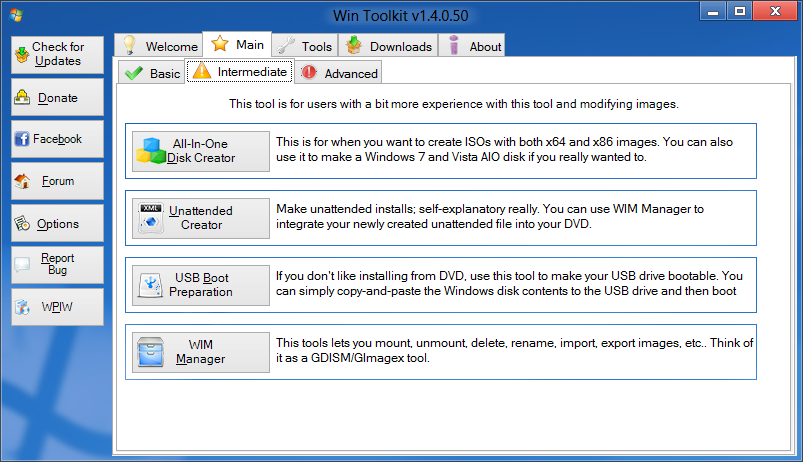
Task: Click the All-In-One Disk Creator description text
Action: click(505, 149)
